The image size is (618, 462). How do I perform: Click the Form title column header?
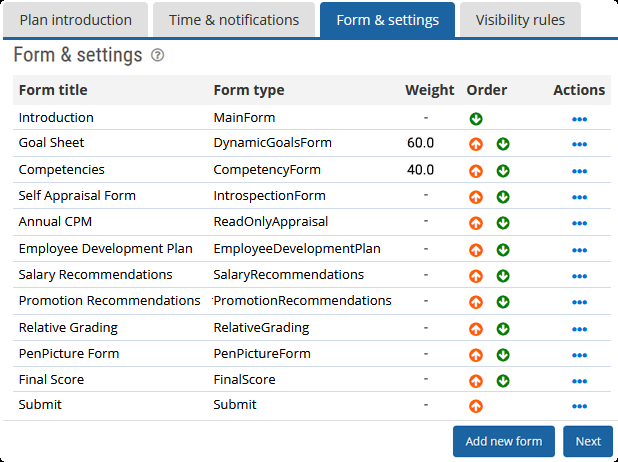click(53, 90)
